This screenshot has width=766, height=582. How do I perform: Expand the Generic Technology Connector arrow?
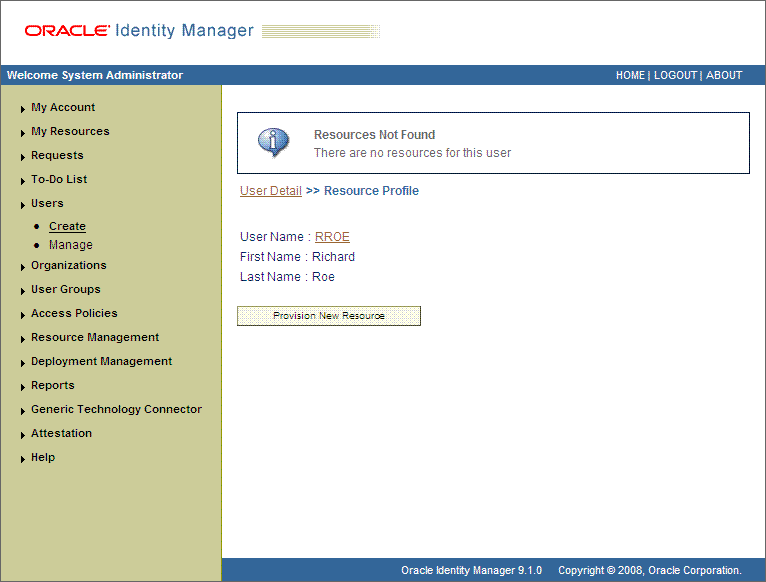point(22,411)
